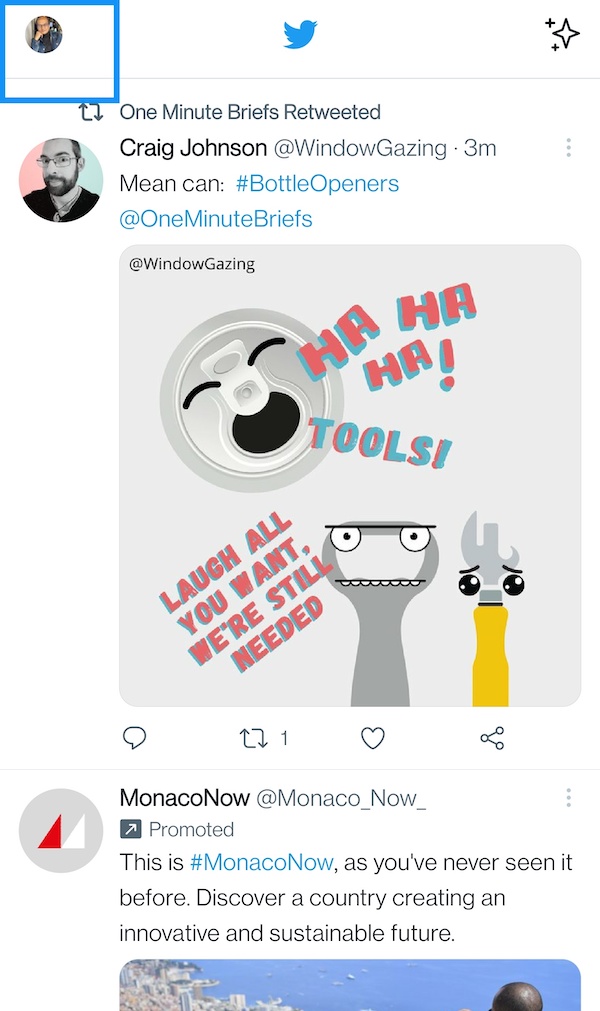
Task: Open Craig Johnson's display name
Action: coord(193,148)
